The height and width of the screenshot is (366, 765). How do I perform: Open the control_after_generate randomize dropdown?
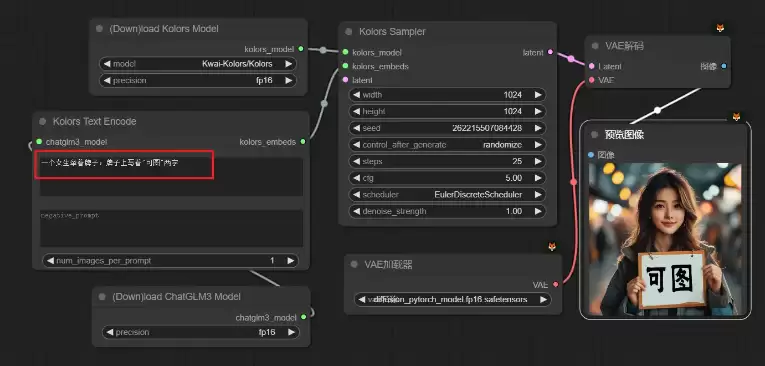[447, 145]
